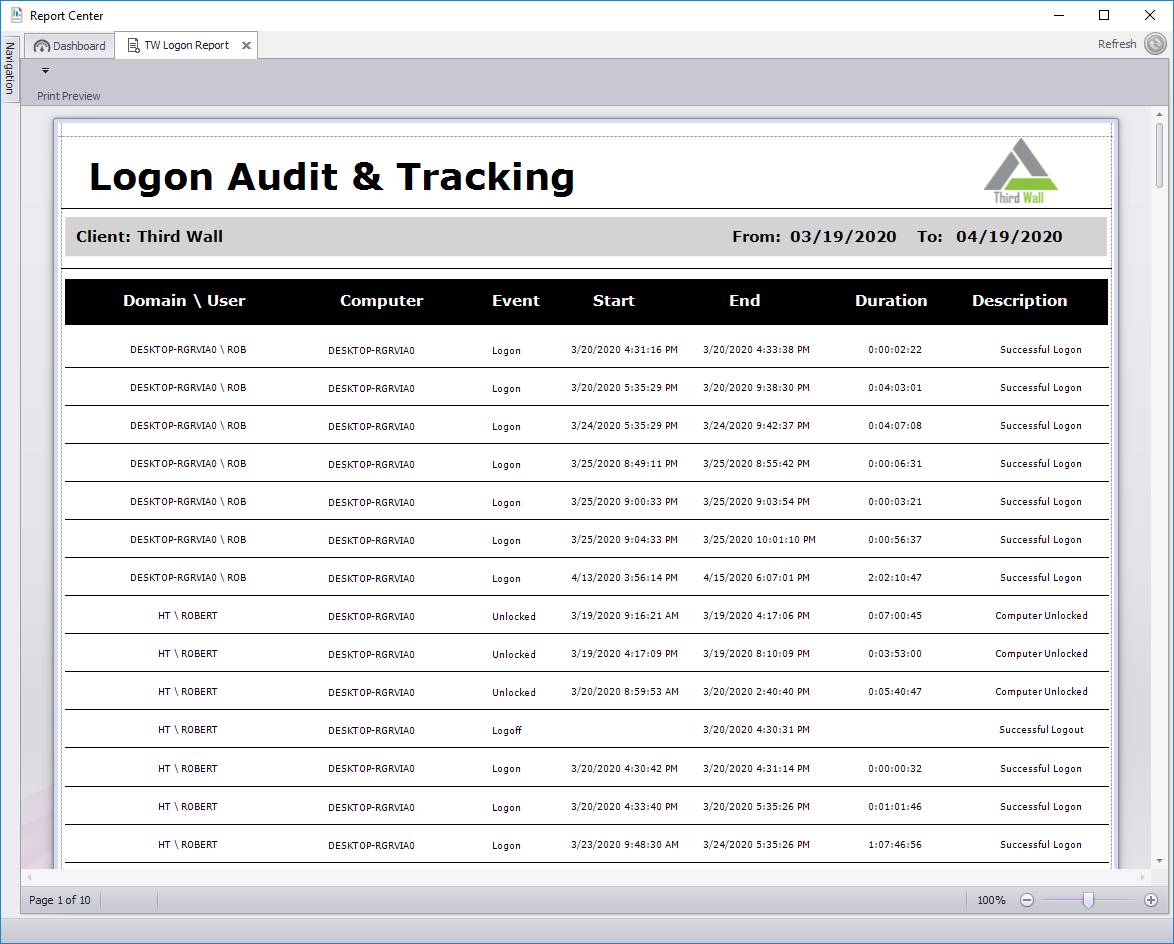
Task: Click the Print Preview label
Action: click(x=69, y=96)
